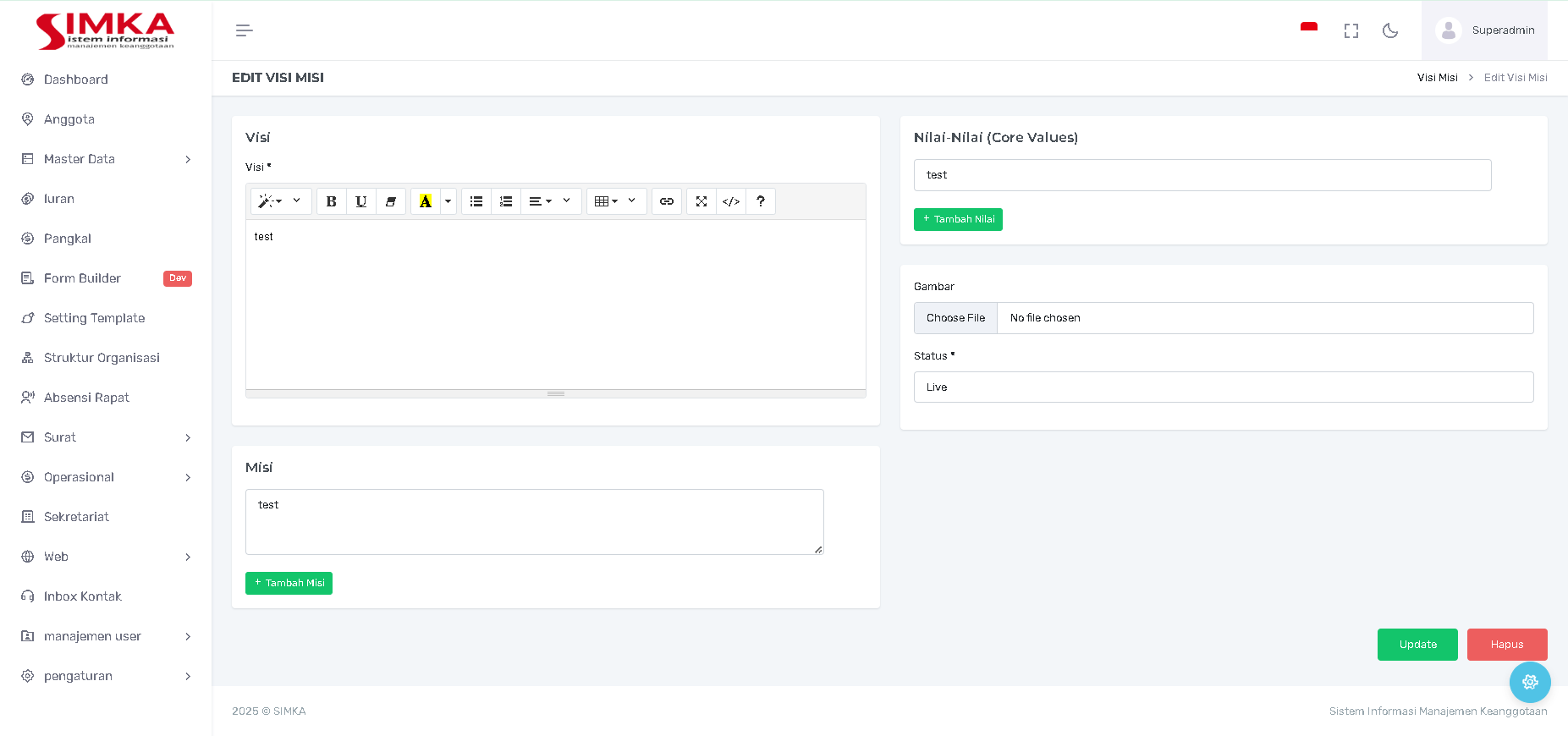The width and height of the screenshot is (1568, 736).
Task: Apply underline formatting in the editor
Action: tap(360, 201)
